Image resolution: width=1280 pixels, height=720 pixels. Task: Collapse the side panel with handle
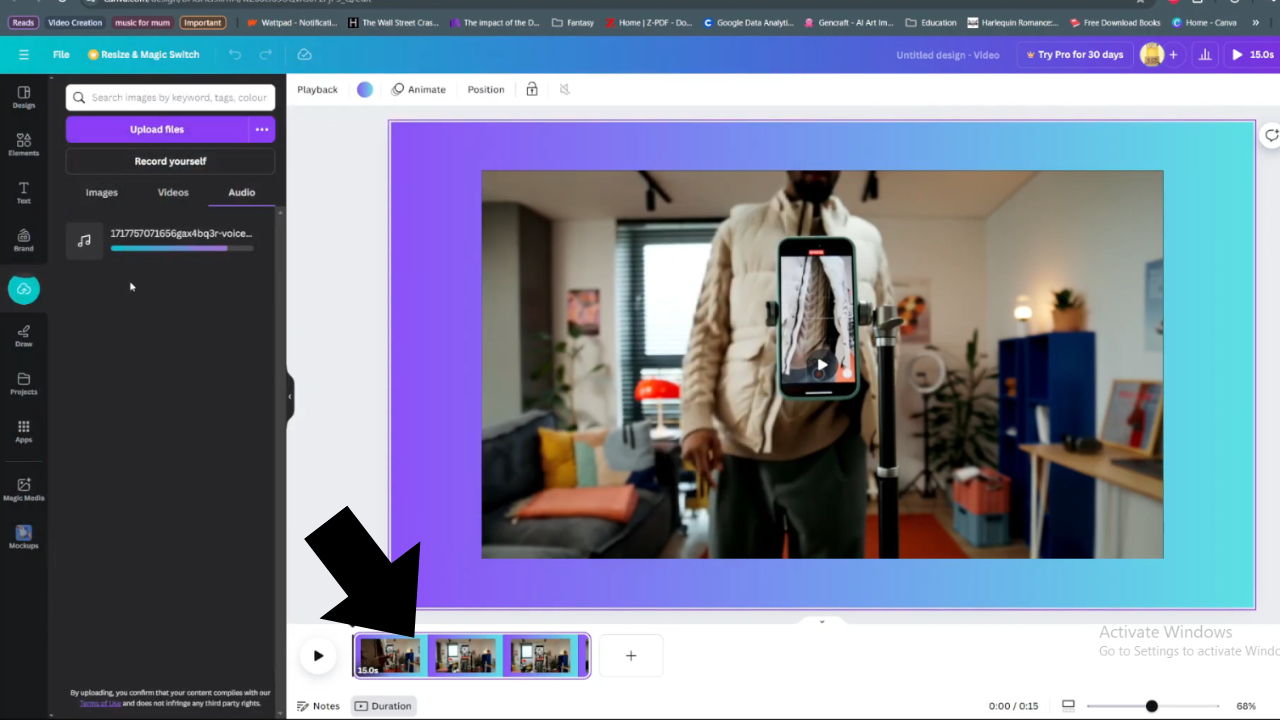pos(290,397)
